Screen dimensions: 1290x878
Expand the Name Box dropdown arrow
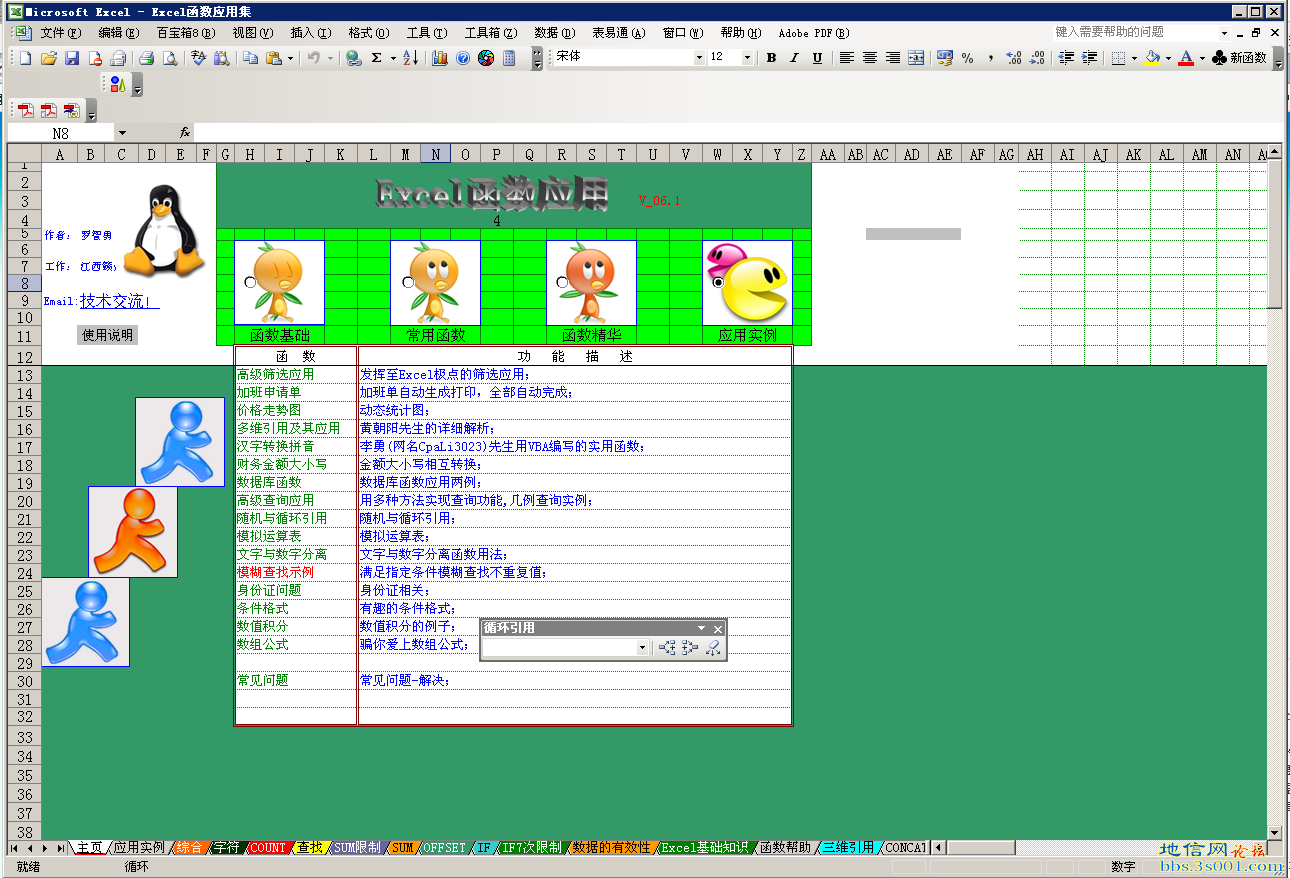[x=122, y=133]
